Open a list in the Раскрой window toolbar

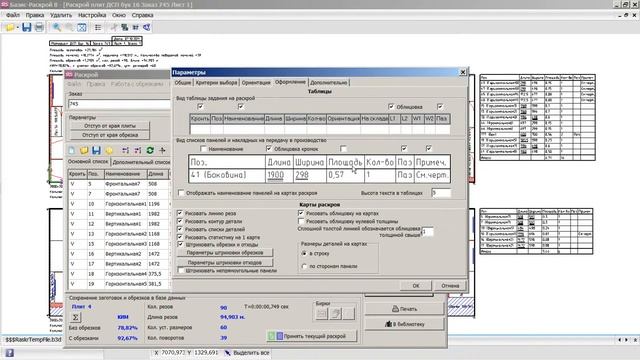[x=84, y=150]
